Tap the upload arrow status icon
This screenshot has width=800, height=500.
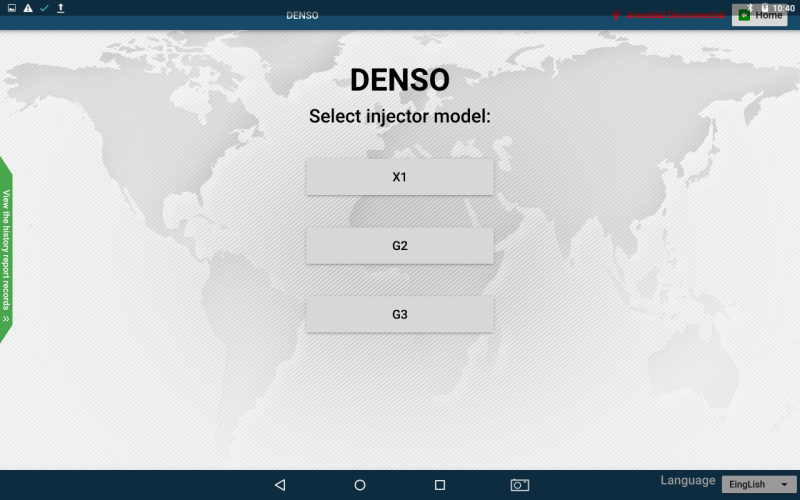[60, 8]
